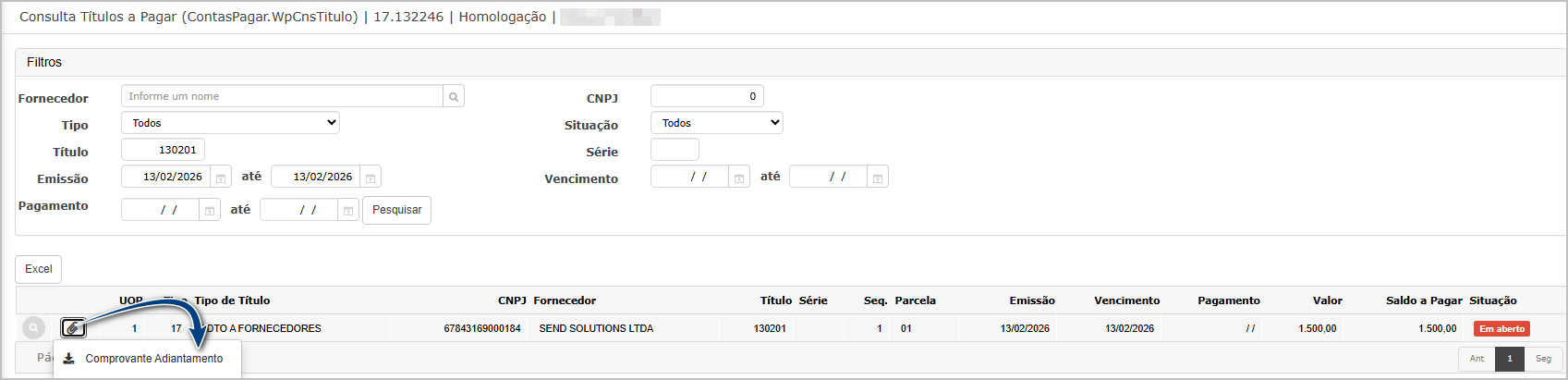
Task: Click the row magnifier details icon
Action: pos(34,328)
